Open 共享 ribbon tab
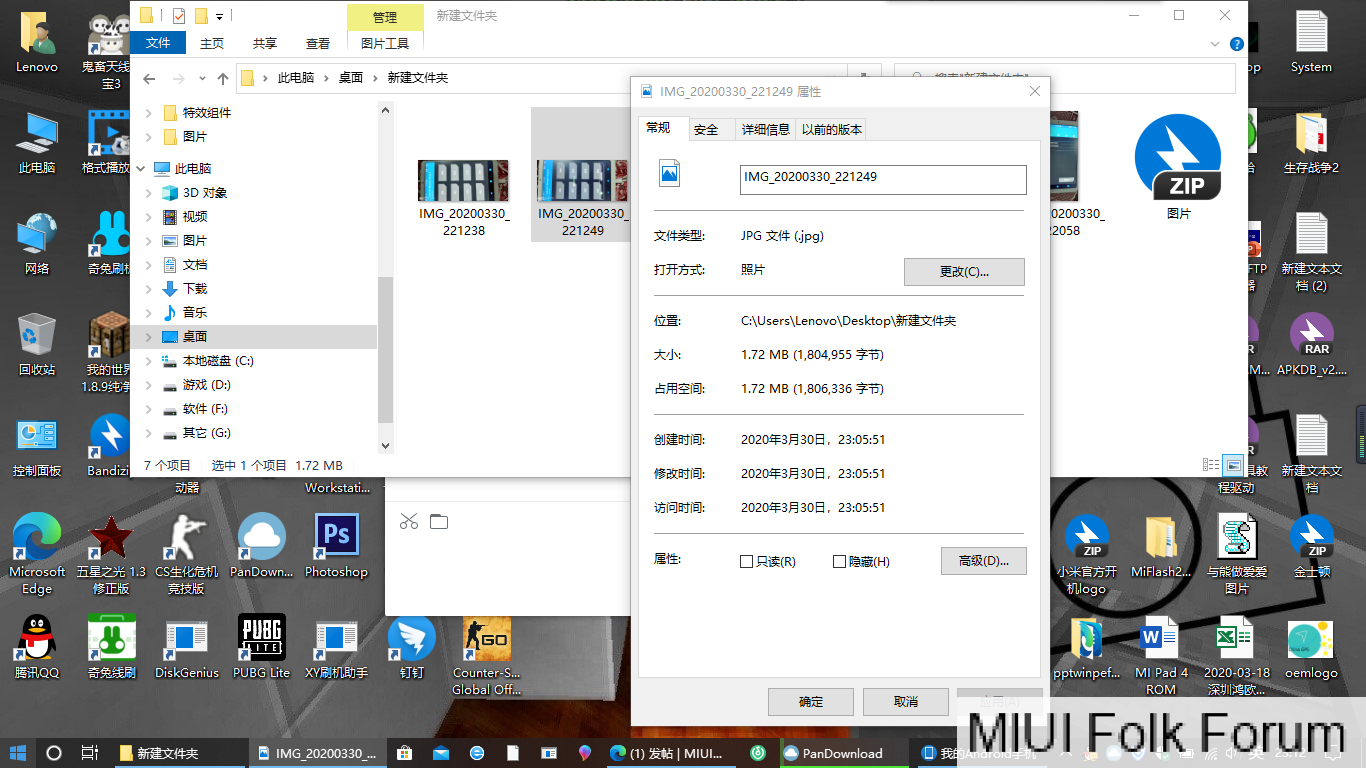Screen dimensions: 1366x768 tap(265, 43)
